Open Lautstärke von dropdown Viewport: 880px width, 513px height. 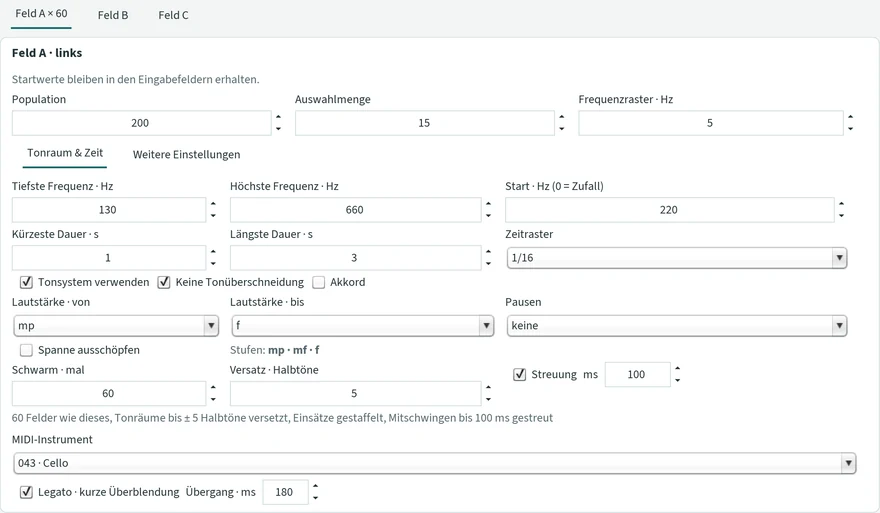pos(116,326)
